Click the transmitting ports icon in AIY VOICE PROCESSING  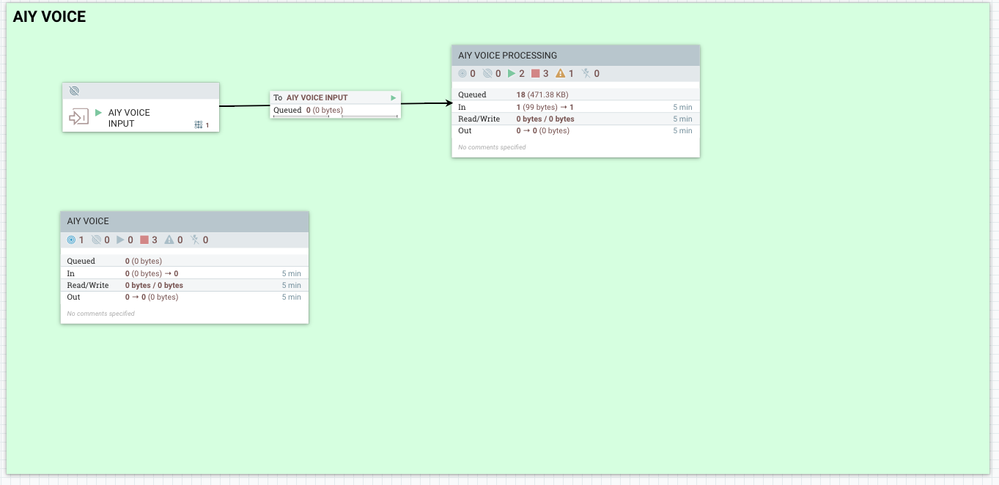[x=463, y=74]
